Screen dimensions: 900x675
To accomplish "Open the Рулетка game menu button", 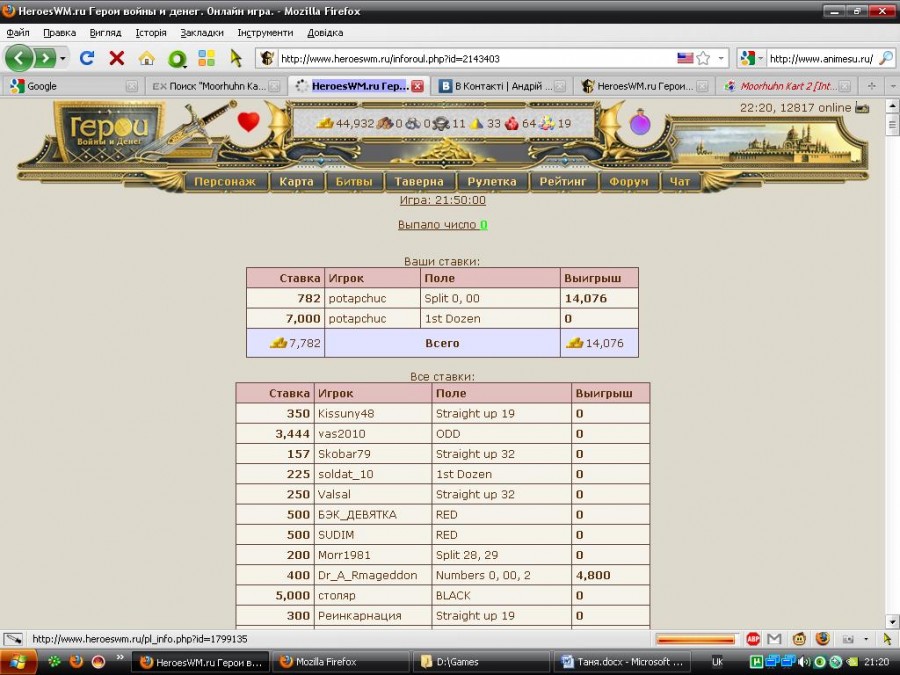I will tap(492, 182).
